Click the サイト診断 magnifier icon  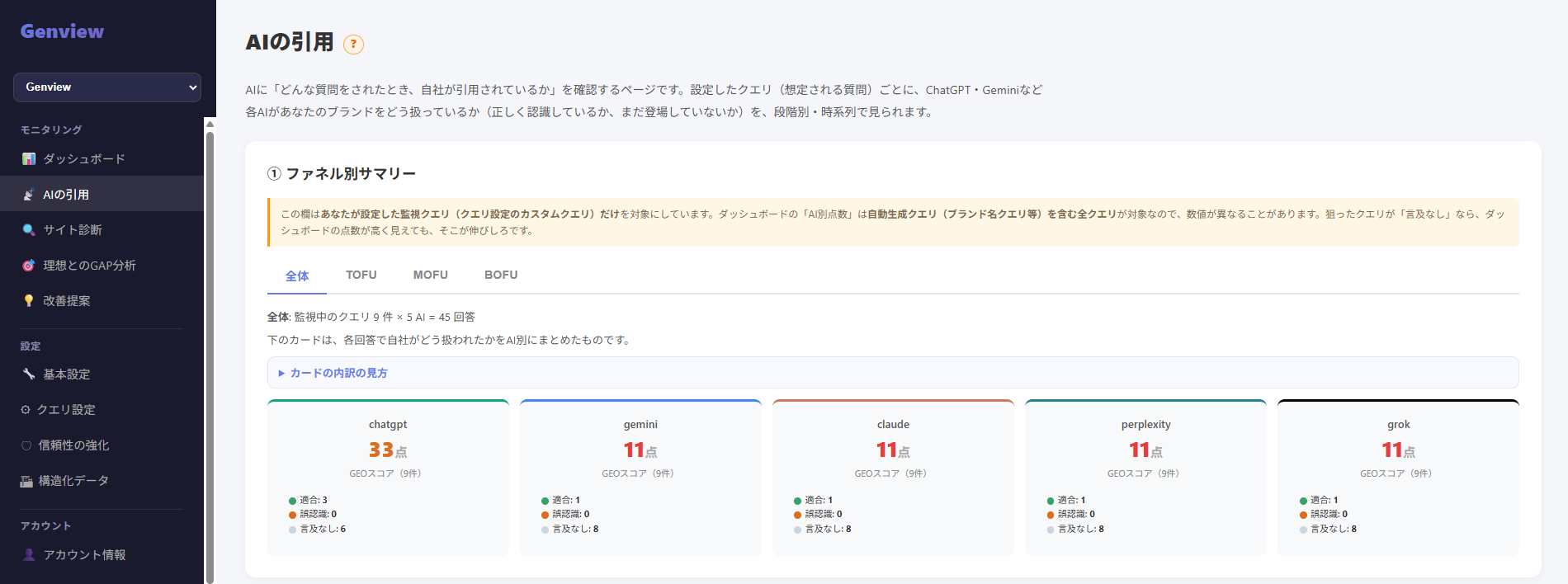point(29,230)
